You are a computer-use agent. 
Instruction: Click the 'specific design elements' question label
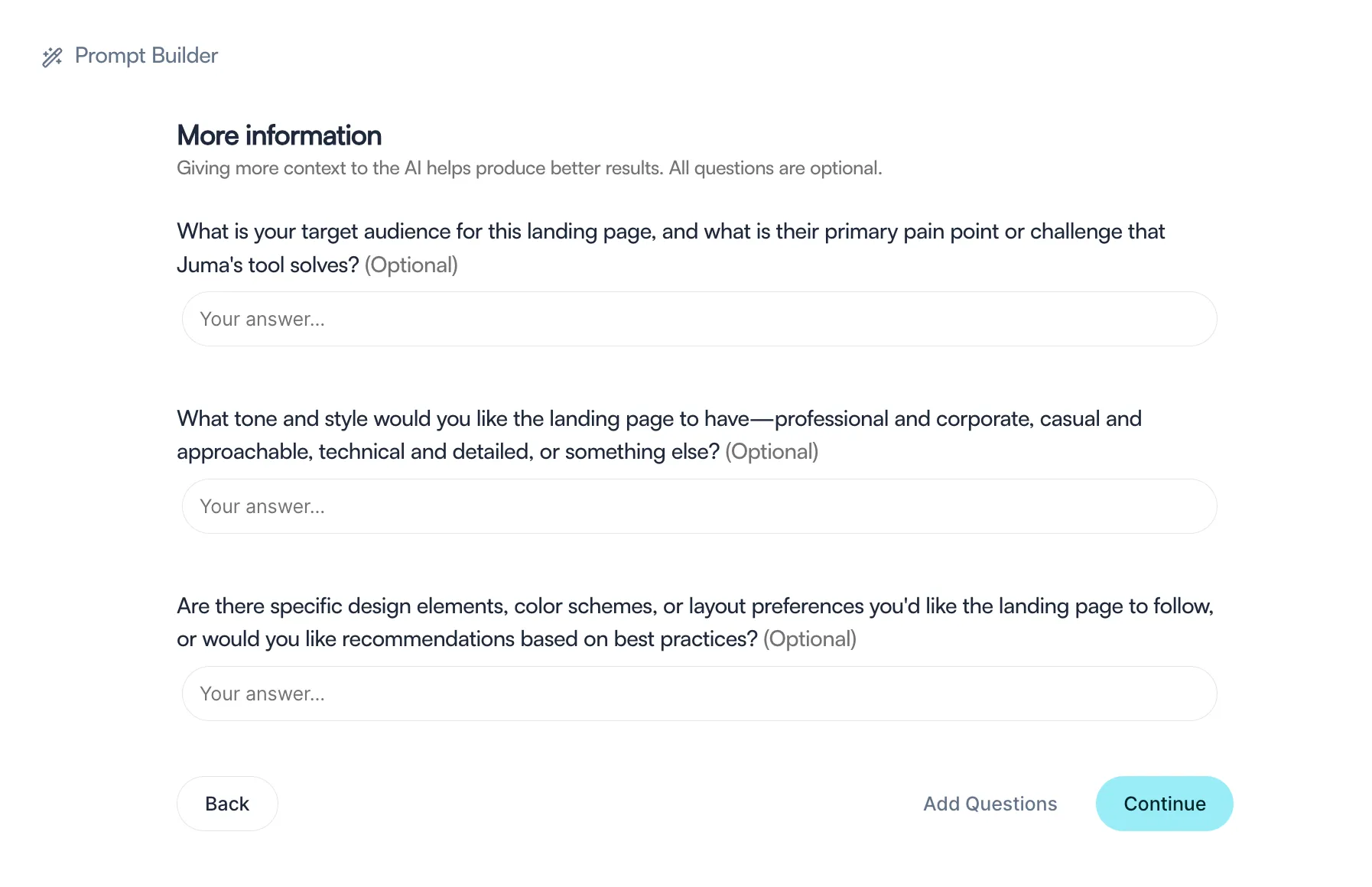(695, 622)
